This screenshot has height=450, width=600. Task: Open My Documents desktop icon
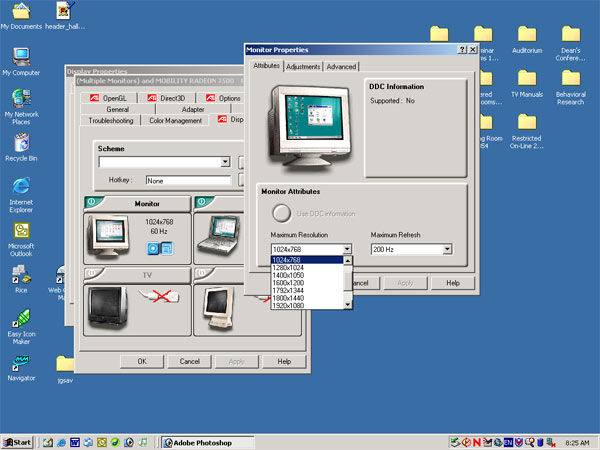point(21,15)
